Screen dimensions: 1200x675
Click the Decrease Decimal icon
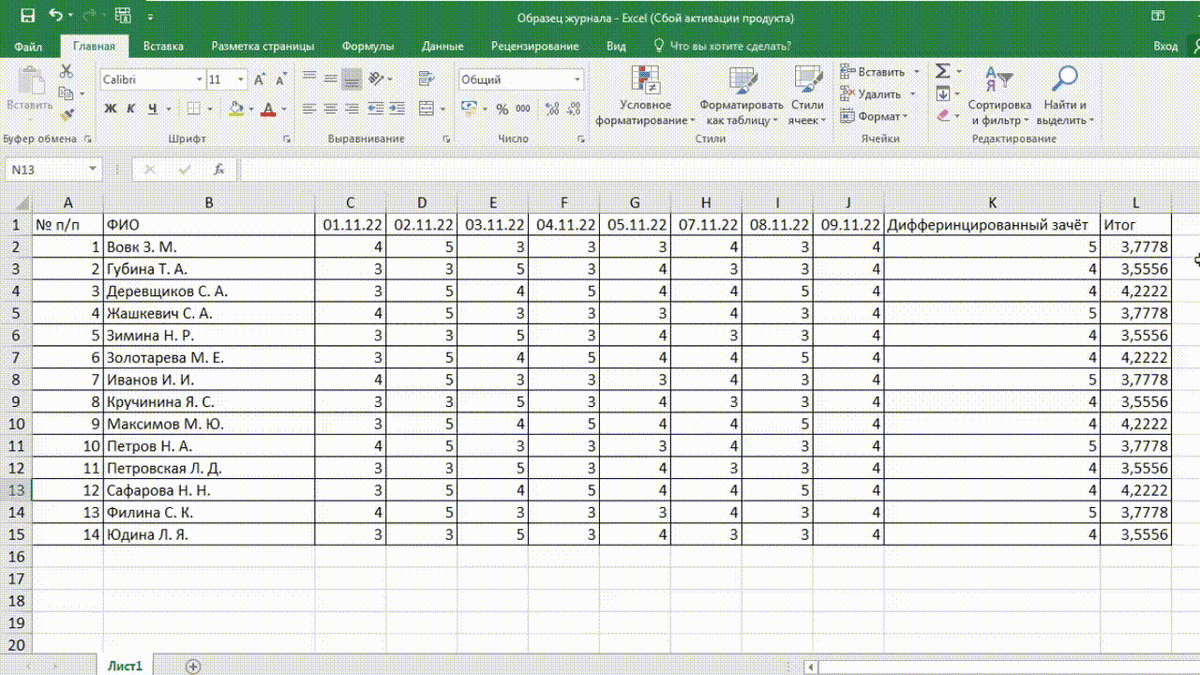pyautogui.click(x=575, y=109)
